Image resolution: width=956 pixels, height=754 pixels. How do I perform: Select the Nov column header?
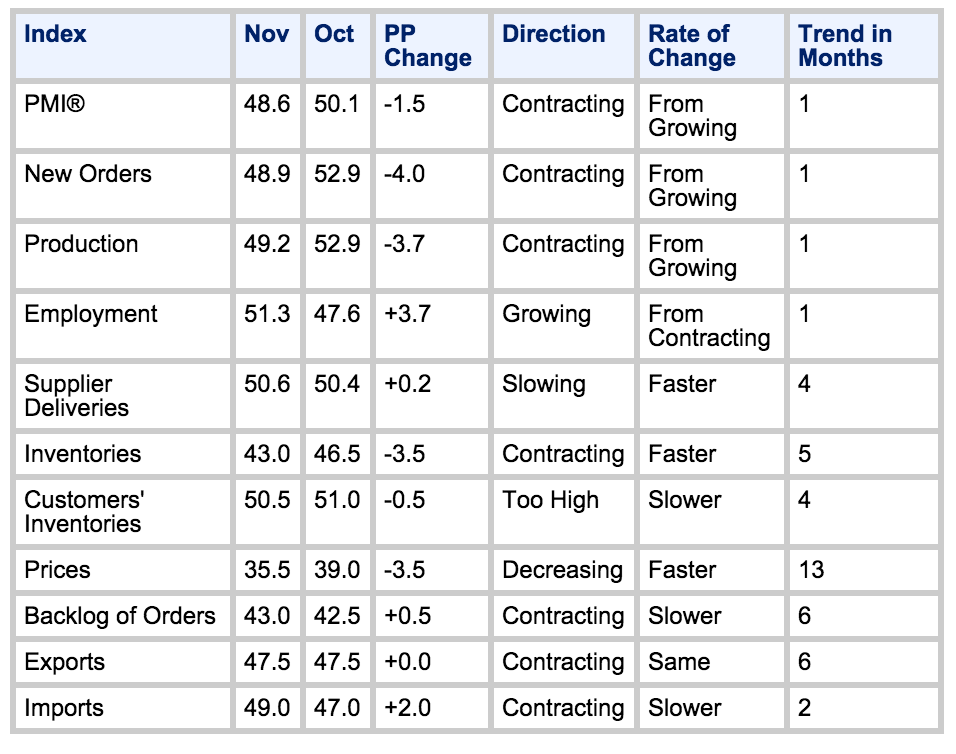[266, 34]
